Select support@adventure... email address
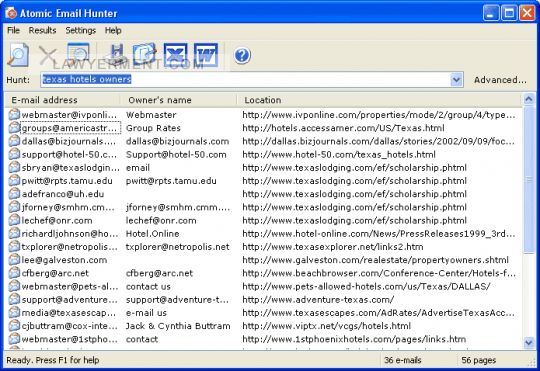This screenshot has height=371, width=540. 70,300
